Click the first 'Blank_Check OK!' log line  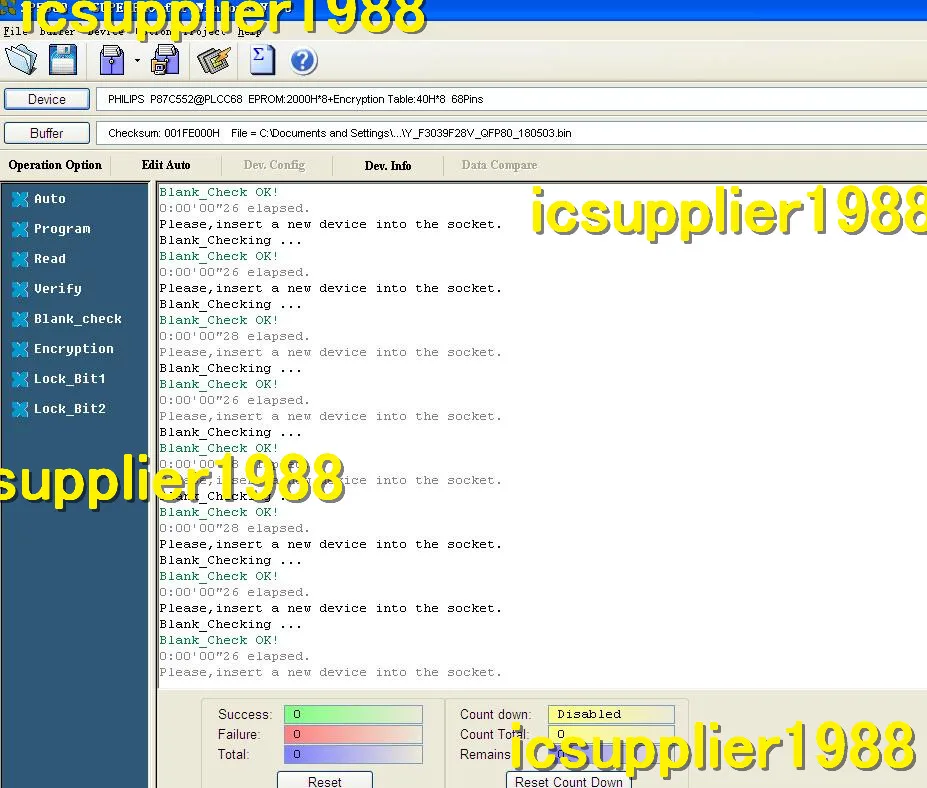(x=219, y=192)
